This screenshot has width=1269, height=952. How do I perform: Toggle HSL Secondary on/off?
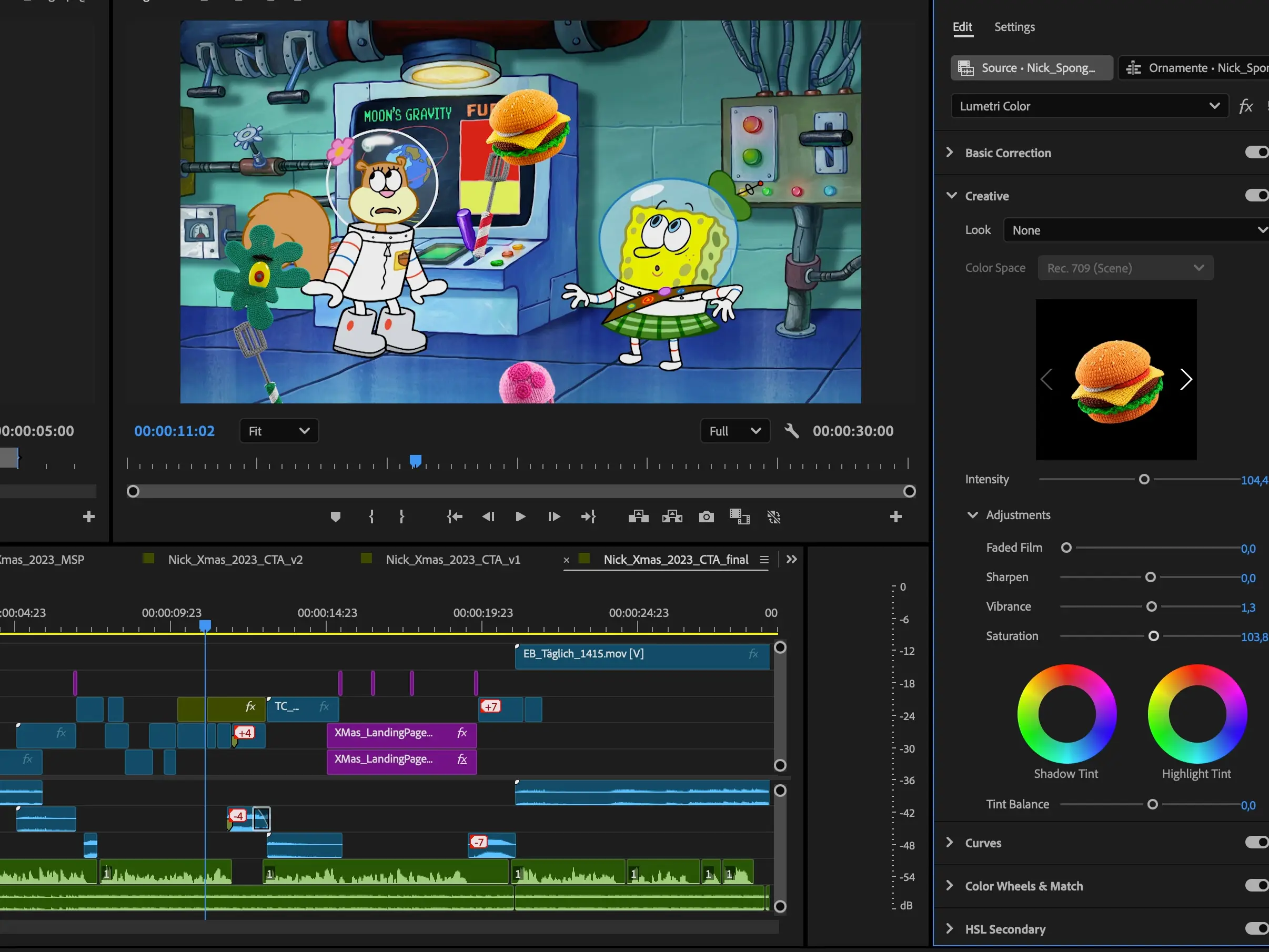pyautogui.click(x=1256, y=928)
